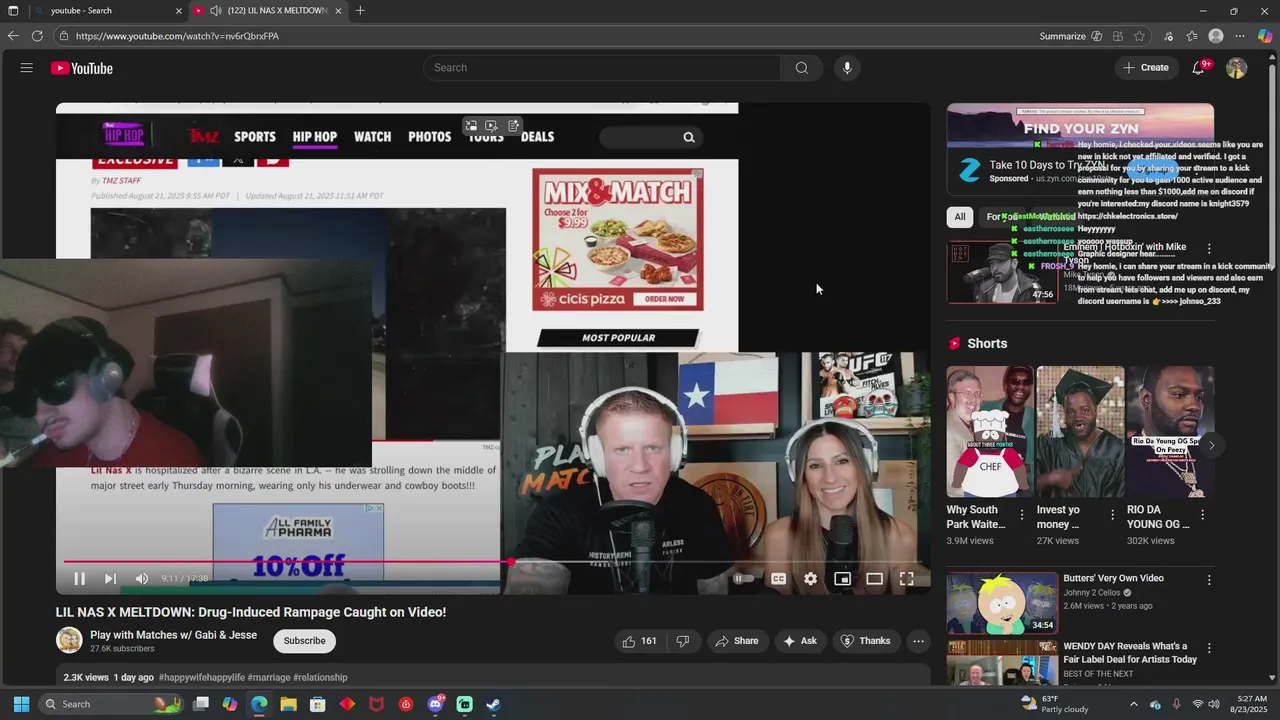Open the YouTube guide hamburger menu

coord(27,68)
